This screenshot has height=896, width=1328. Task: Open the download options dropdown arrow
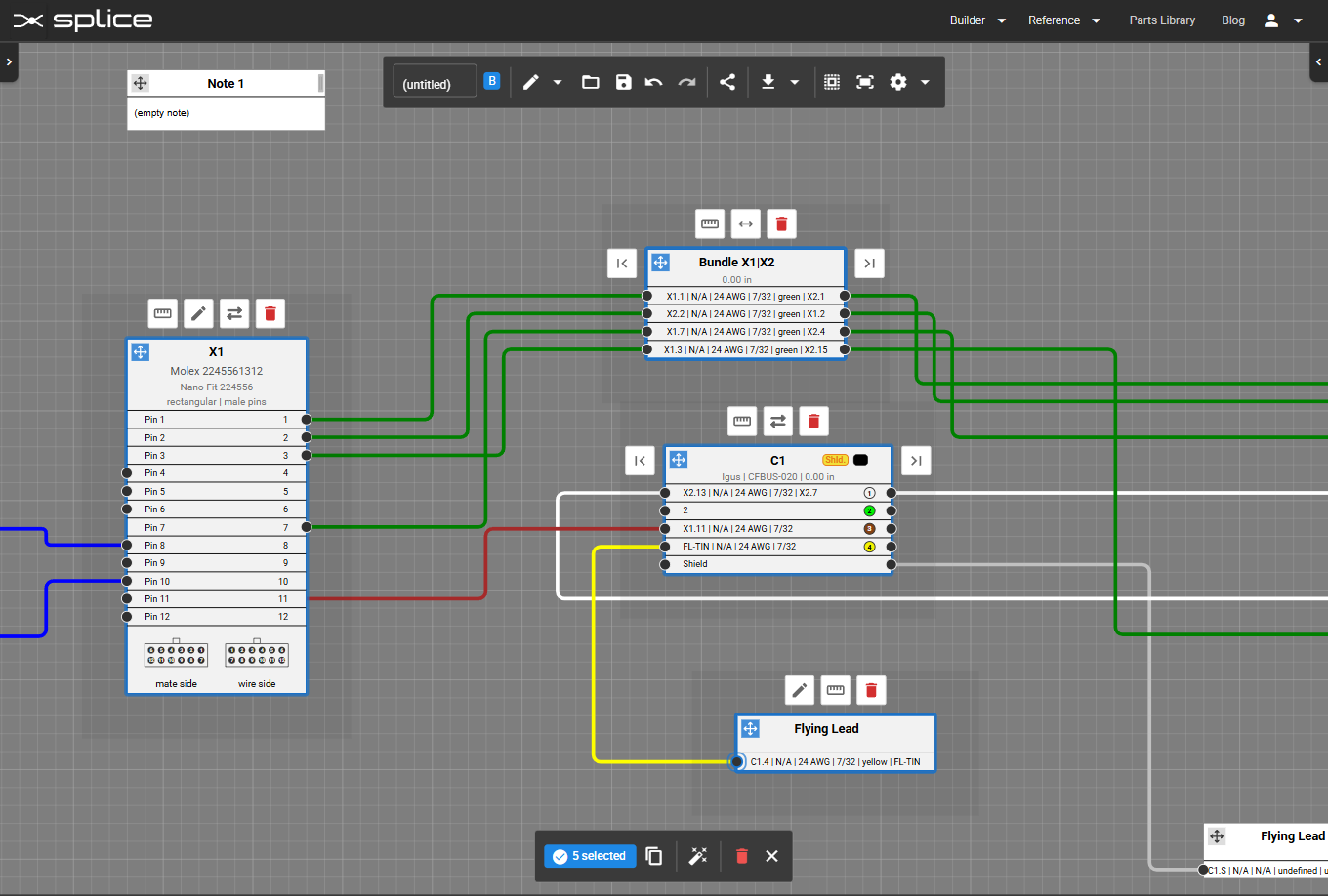795,83
